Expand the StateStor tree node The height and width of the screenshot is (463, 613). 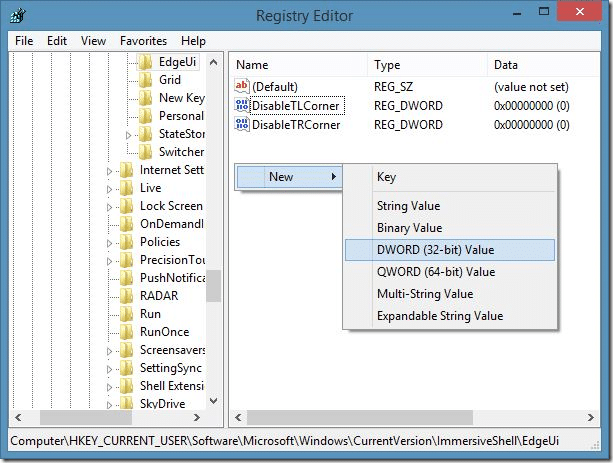click(x=129, y=135)
